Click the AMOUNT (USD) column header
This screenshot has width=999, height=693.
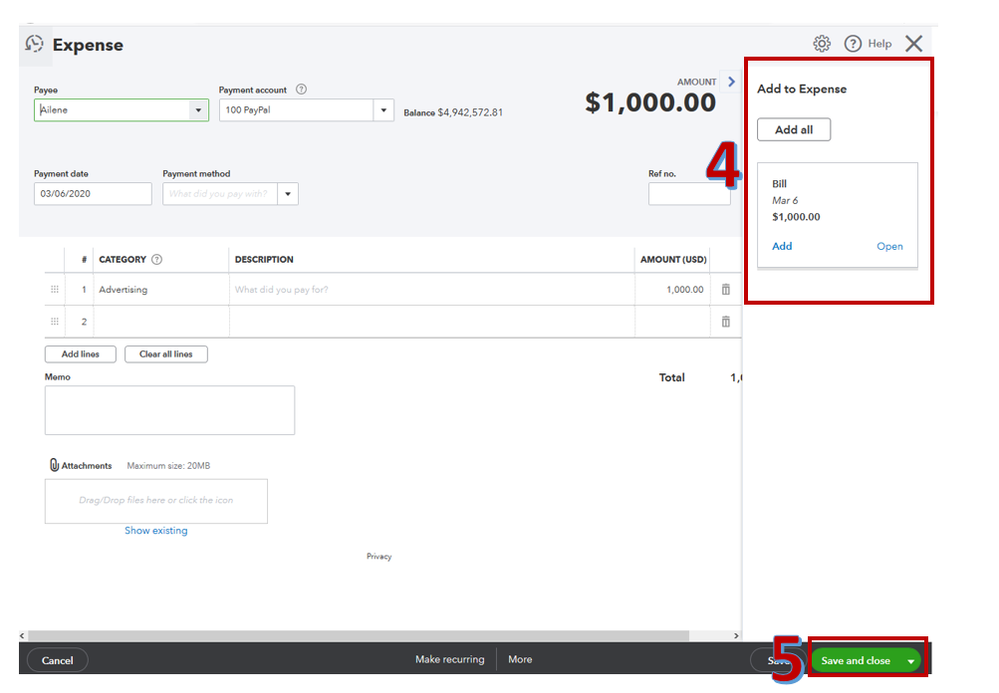coord(673,259)
